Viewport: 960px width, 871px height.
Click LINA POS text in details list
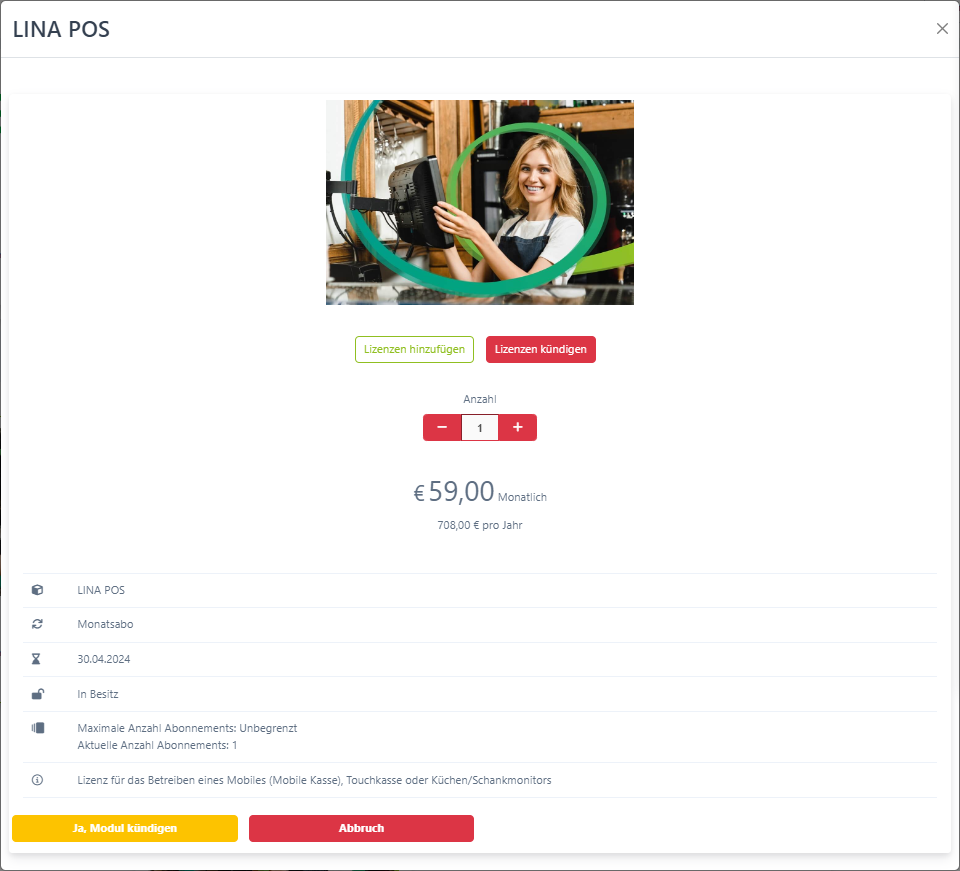click(x=101, y=590)
